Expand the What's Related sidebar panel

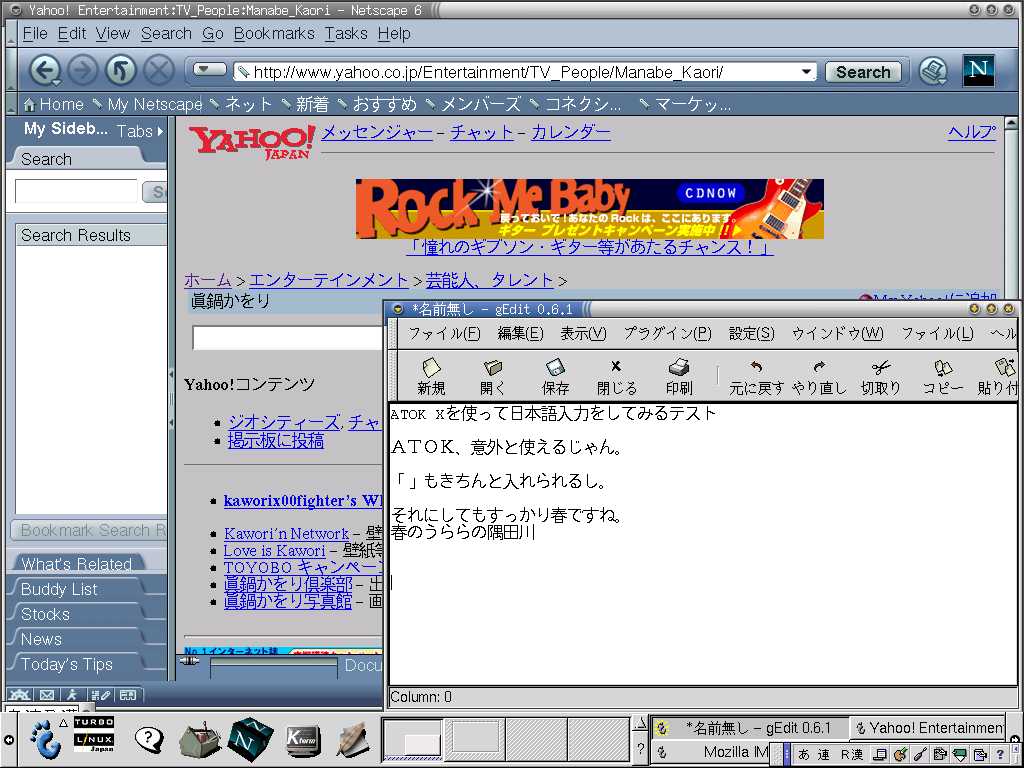click(76, 564)
